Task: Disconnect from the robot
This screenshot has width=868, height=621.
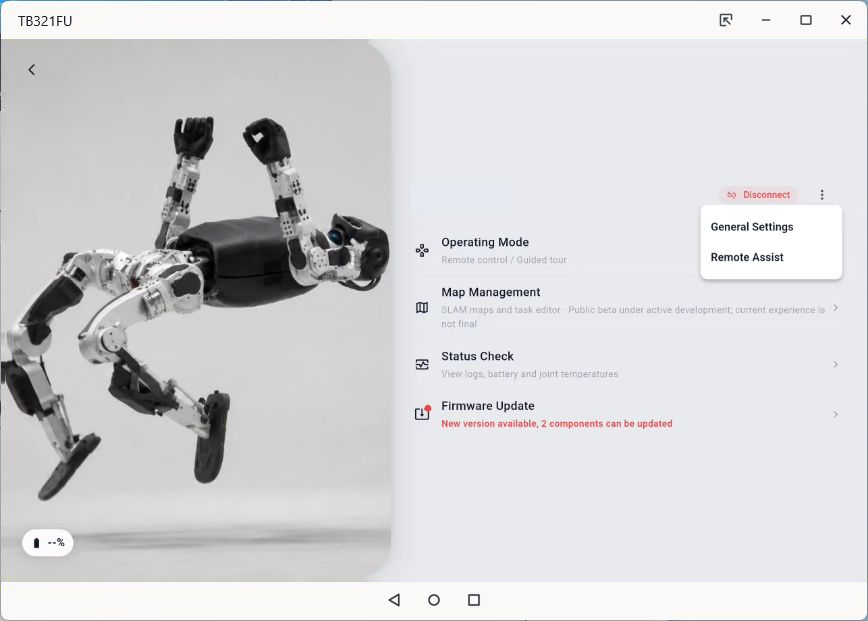Action: 758,195
